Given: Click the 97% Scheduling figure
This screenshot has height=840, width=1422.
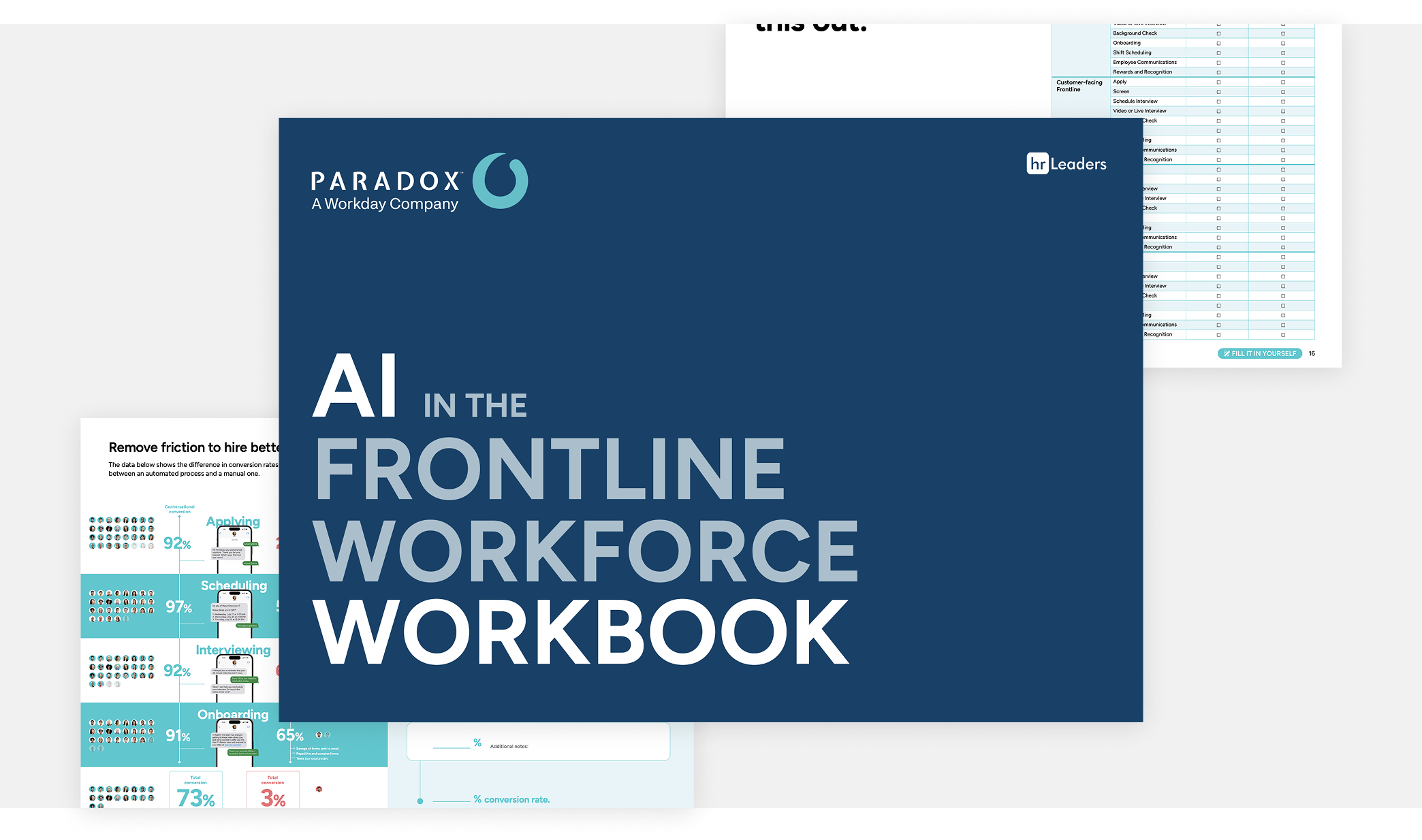Looking at the screenshot, I should pos(178,607).
